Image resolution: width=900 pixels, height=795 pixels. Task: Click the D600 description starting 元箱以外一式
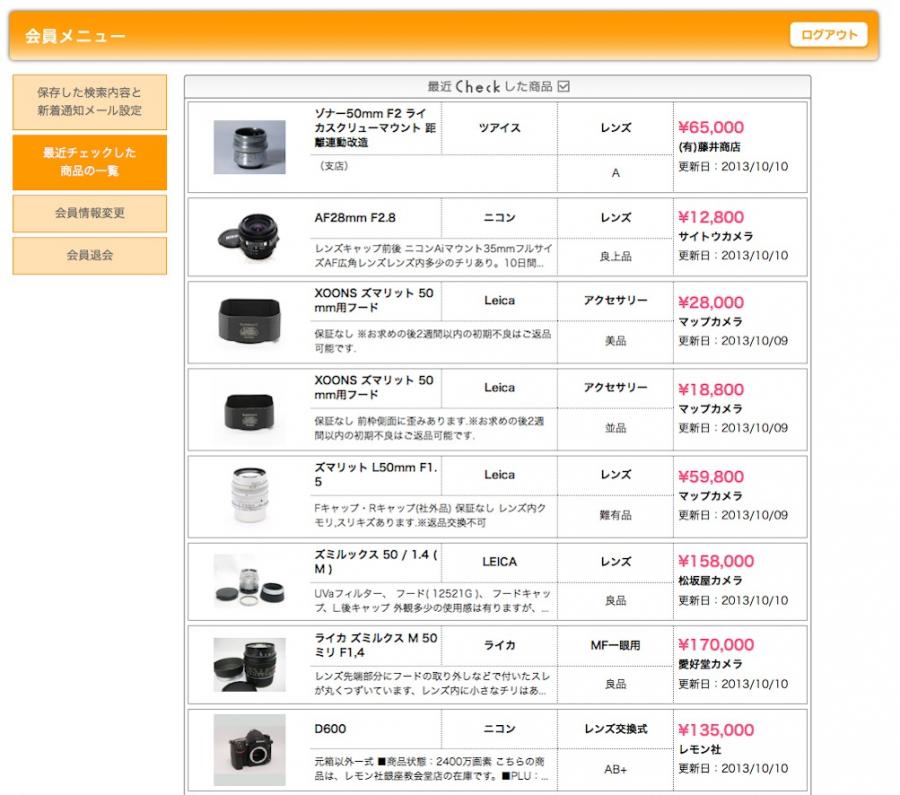pyautogui.click(x=432, y=769)
